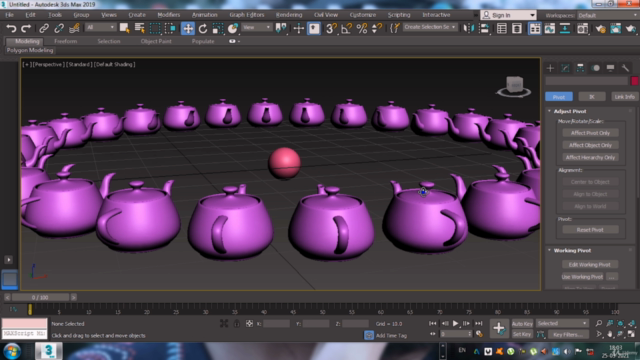This screenshot has width=640, height=360.
Task: Open the Display command panel
Action: pyautogui.click(x=611, y=68)
